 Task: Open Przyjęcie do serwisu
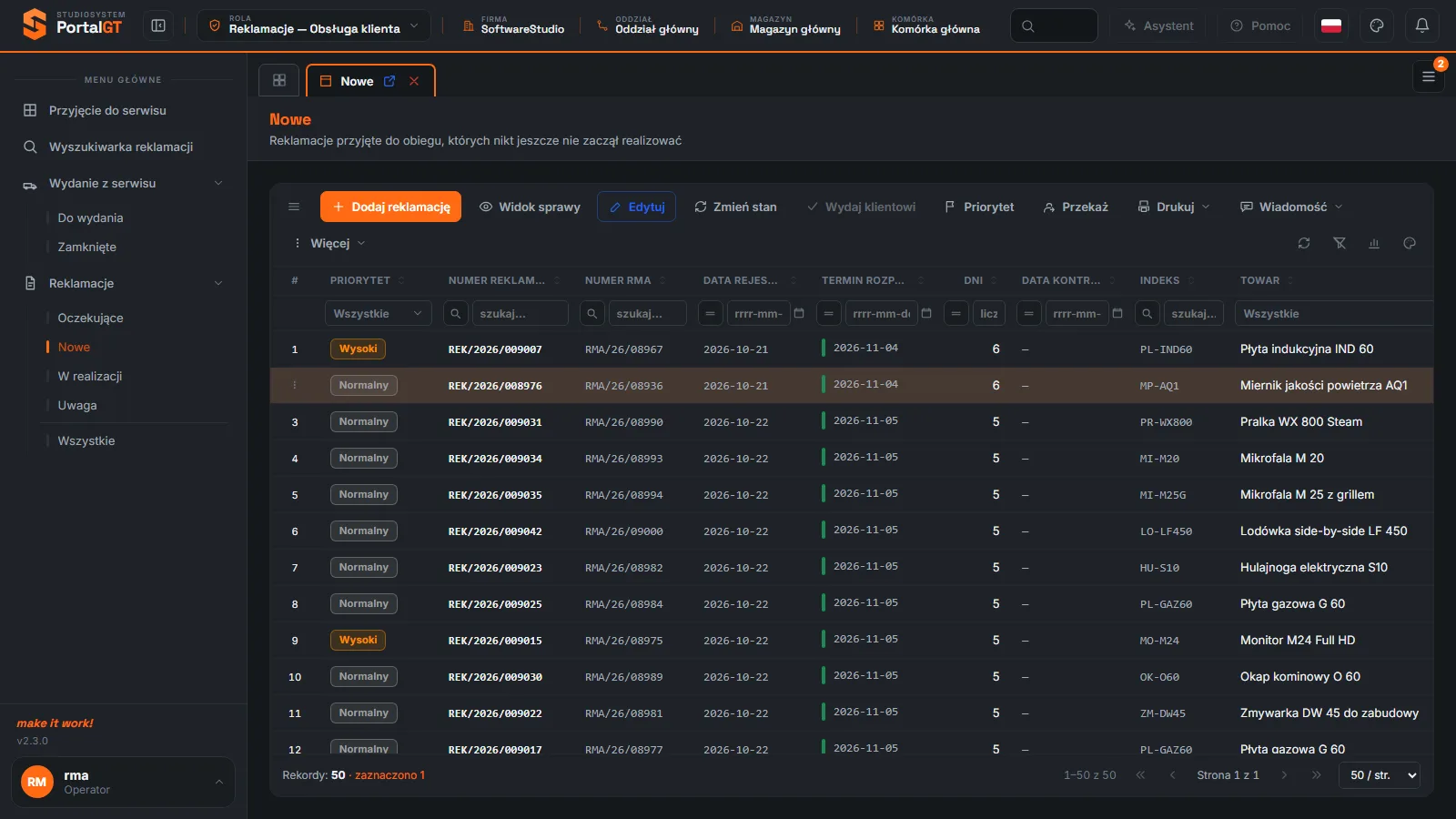click(x=107, y=110)
